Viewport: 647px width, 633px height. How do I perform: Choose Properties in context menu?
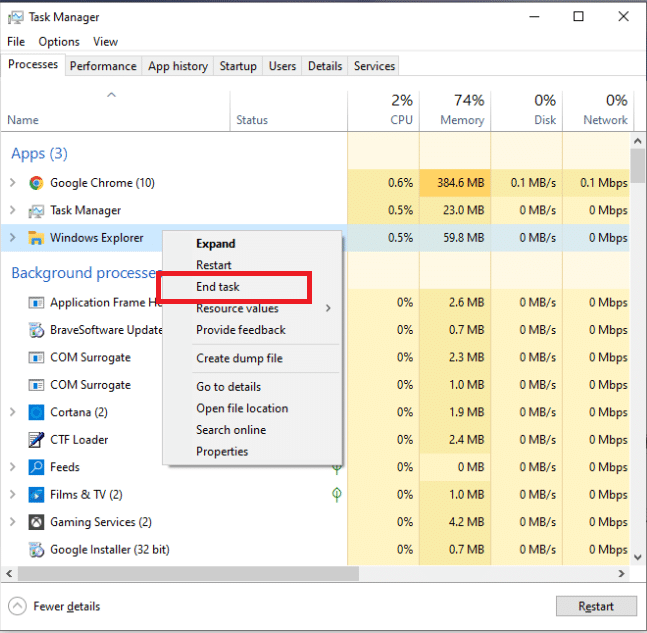point(252,451)
